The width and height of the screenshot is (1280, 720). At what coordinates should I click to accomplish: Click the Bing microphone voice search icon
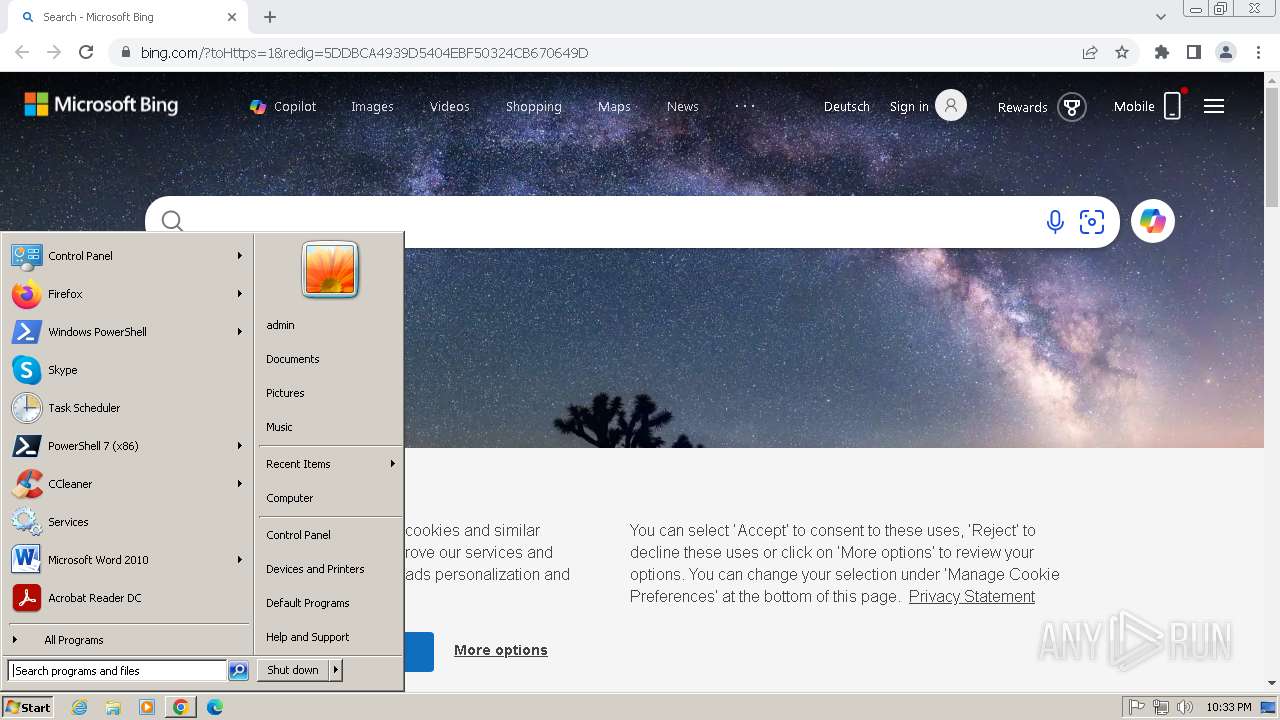pos(1055,222)
